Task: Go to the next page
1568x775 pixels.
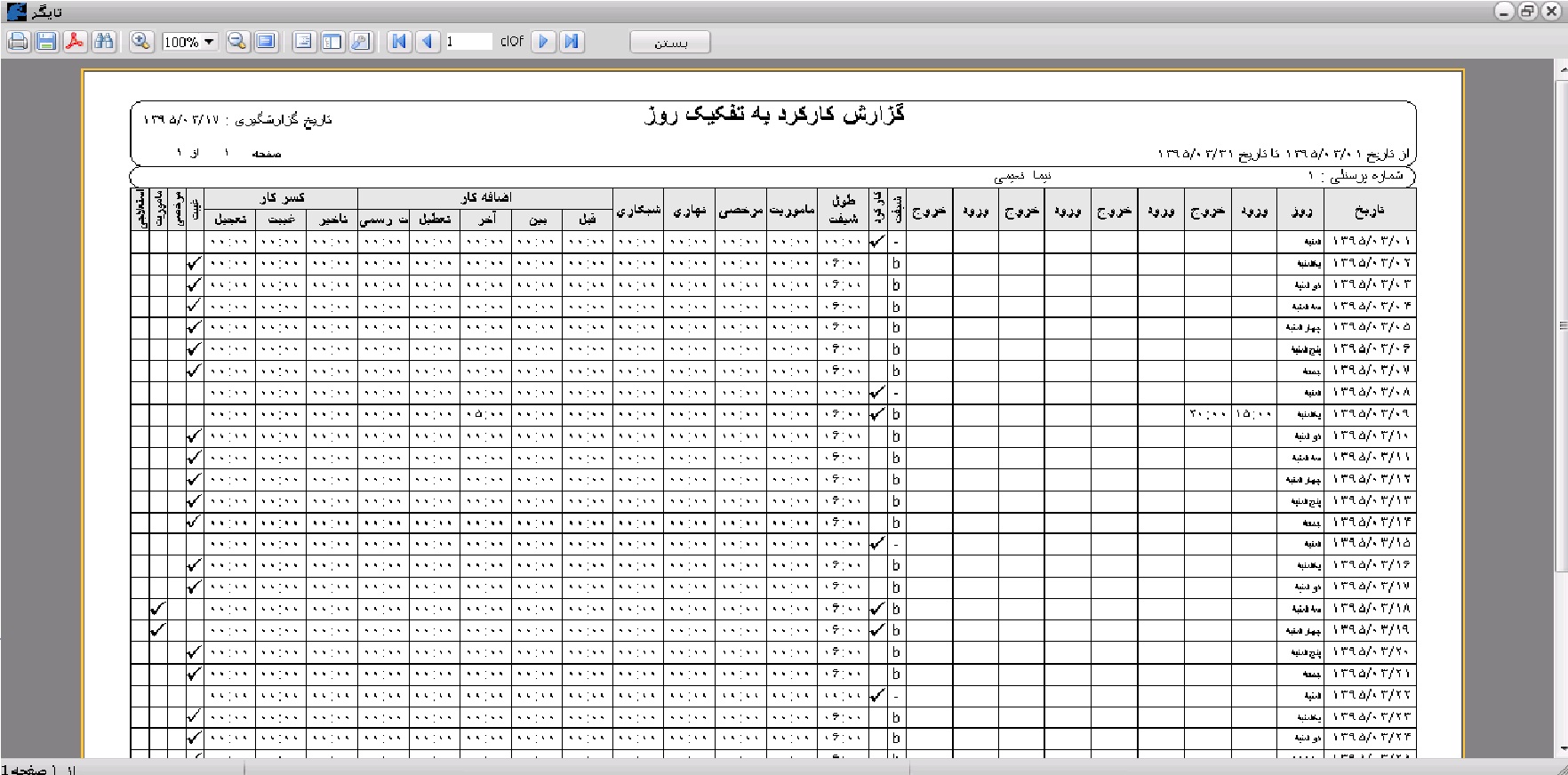Action: [543, 42]
